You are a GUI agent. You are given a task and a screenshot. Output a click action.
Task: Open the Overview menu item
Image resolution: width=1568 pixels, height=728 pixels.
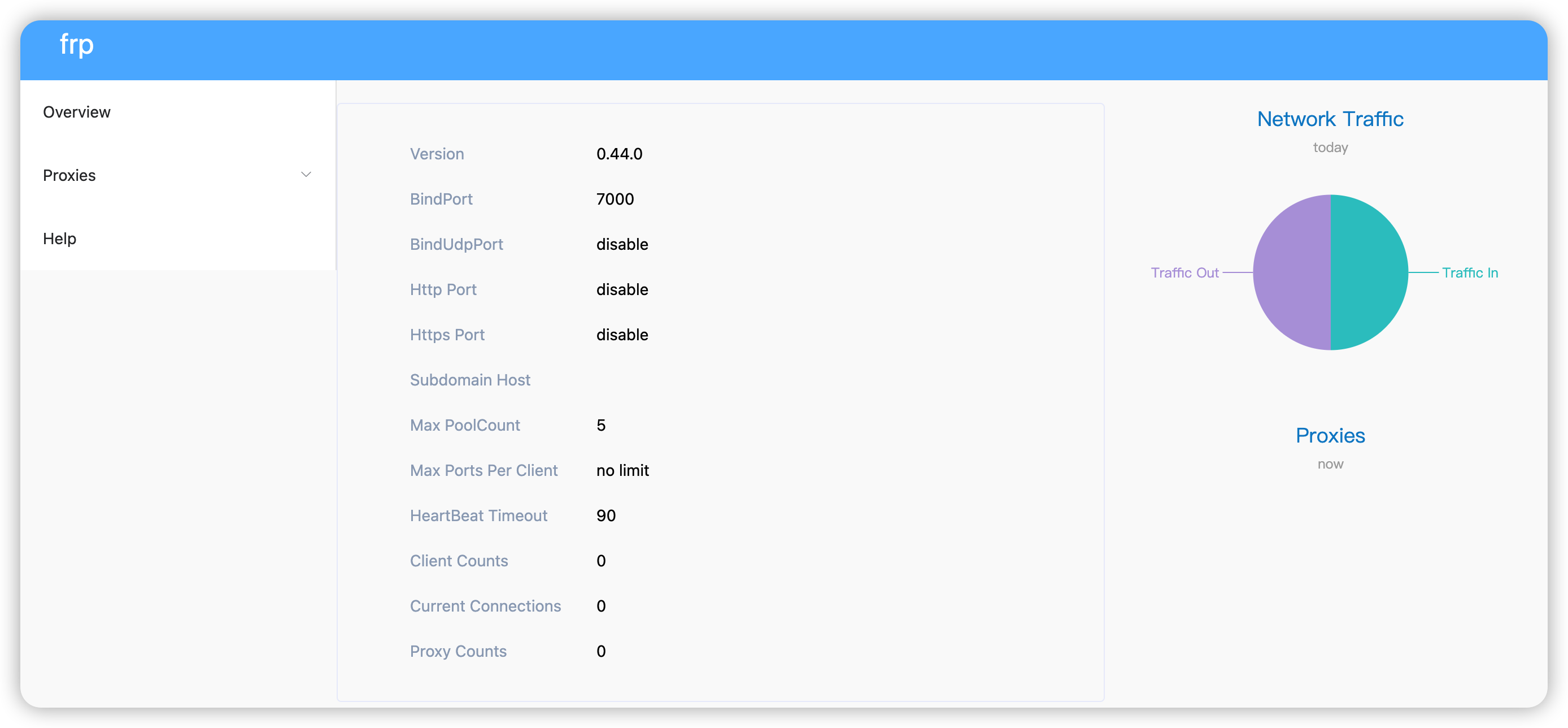[77, 112]
